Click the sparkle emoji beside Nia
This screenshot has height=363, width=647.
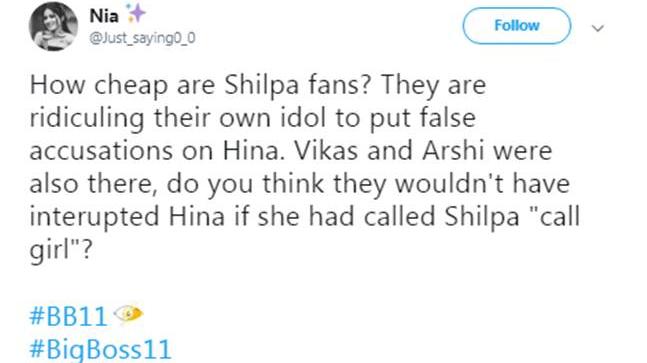click(136, 13)
